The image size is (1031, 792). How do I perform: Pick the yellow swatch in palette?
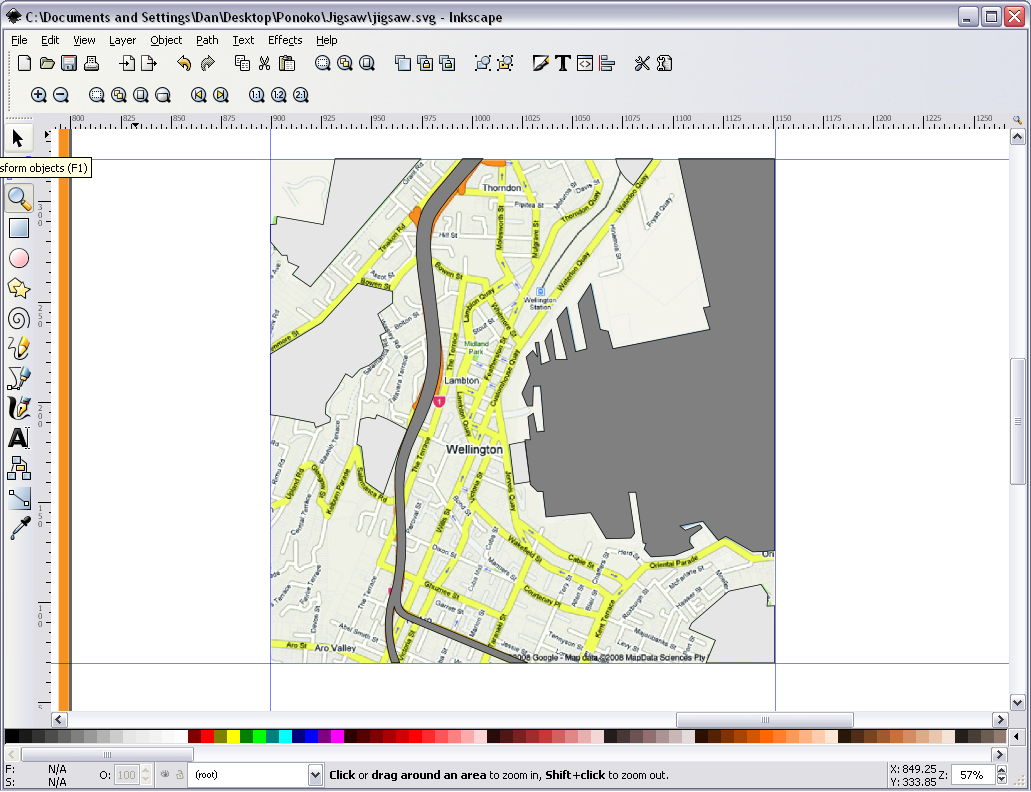pyautogui.click(x=233, y=736)
